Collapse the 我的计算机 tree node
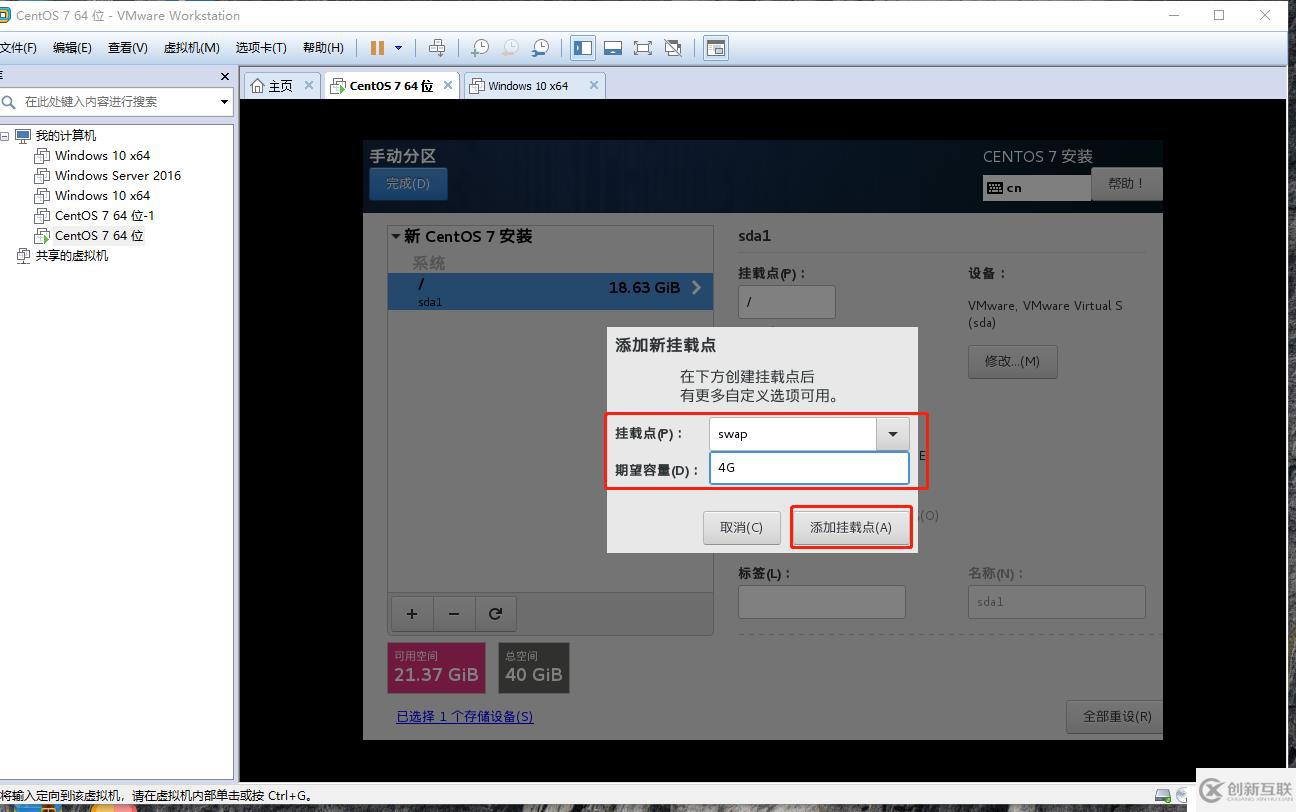This screenshot has height=812, width=1296. [5, 136]
